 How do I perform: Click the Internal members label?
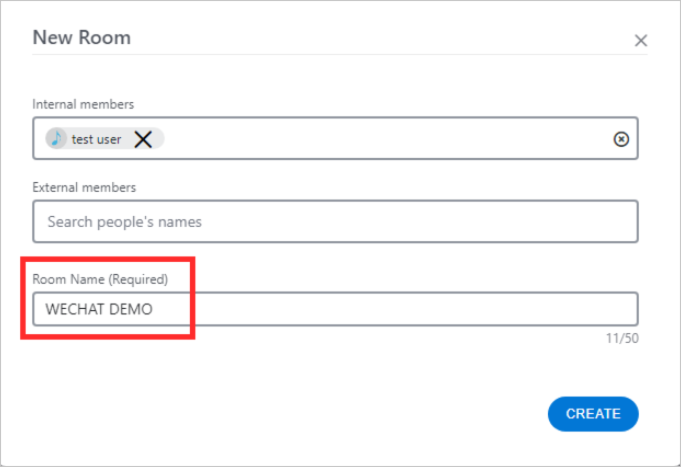[x=83, y=104]
